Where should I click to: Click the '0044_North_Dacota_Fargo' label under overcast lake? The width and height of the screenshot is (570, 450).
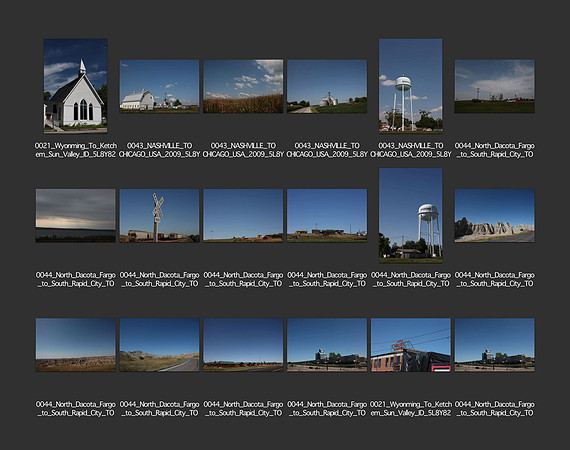click(76, 275)
